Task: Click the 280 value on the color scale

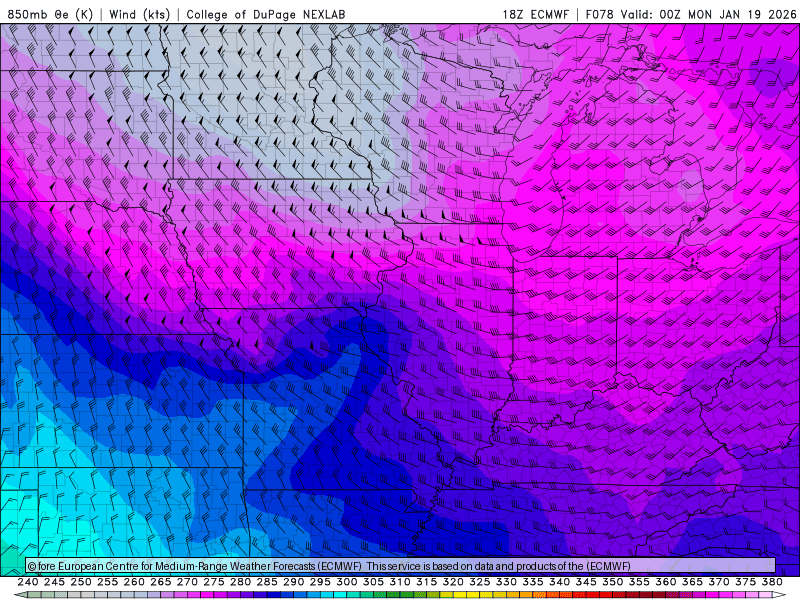Action: (x=240, y=582)
